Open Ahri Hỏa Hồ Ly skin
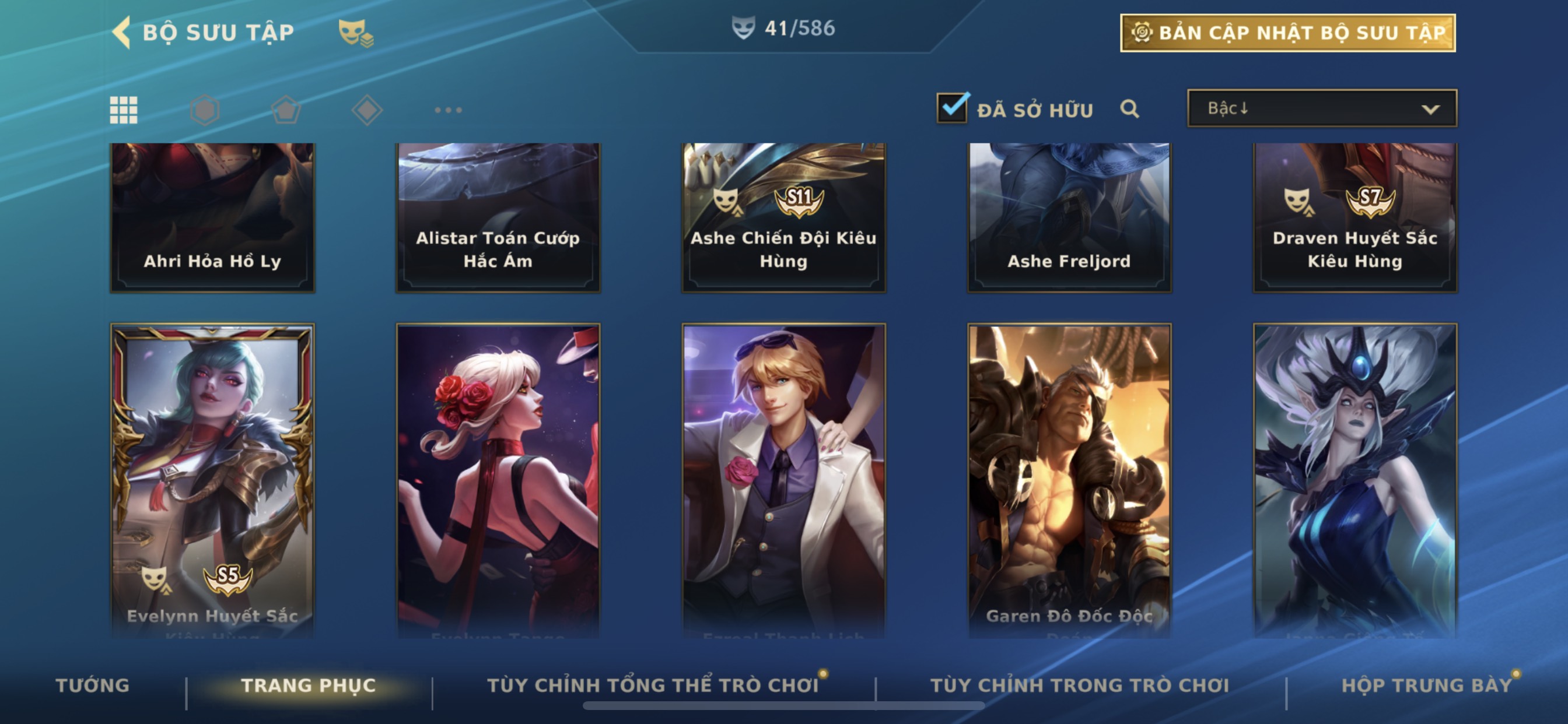Image resolution: width=1568 pixels, height=724 pixels. [x=212, y=217]
